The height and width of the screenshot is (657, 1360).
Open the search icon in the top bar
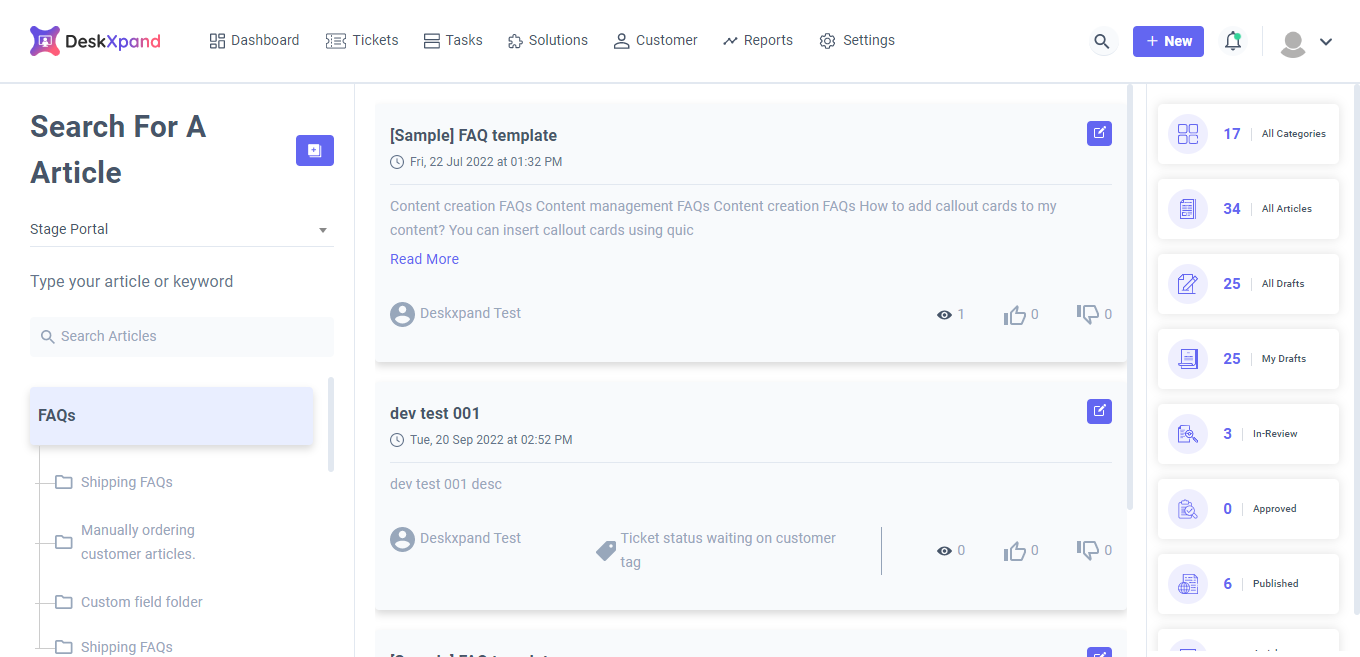(x=1102, y=42)
